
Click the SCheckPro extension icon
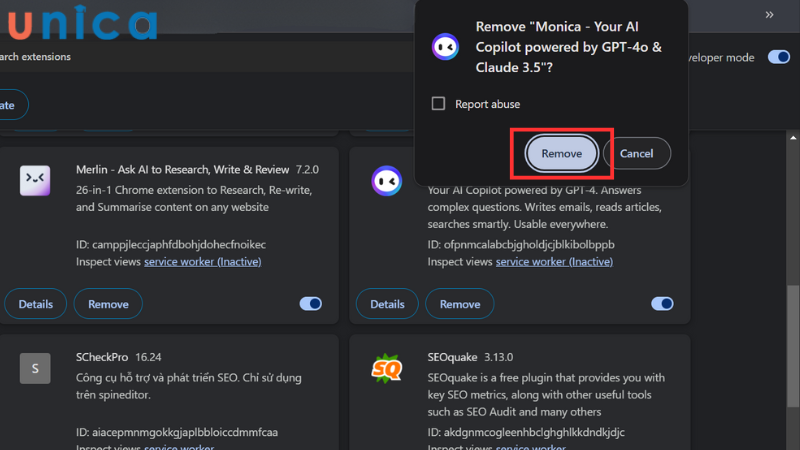pos(35,368)
